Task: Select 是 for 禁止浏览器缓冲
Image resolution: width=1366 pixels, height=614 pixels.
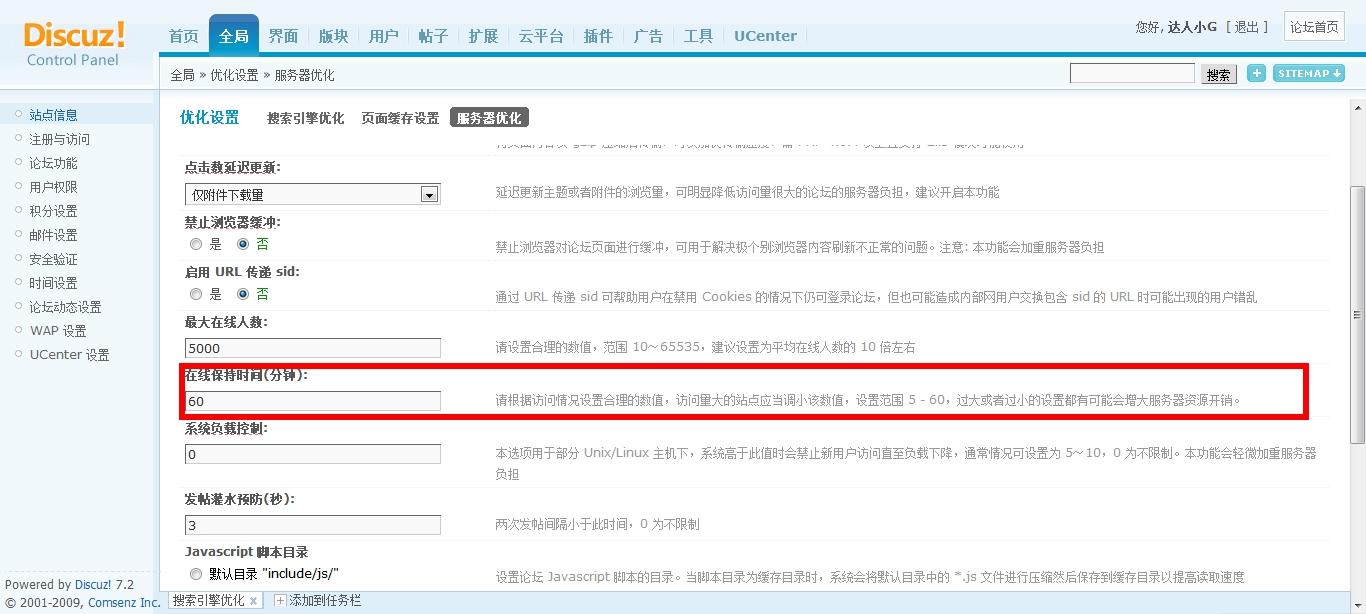Action: click(x=196, y=244)
